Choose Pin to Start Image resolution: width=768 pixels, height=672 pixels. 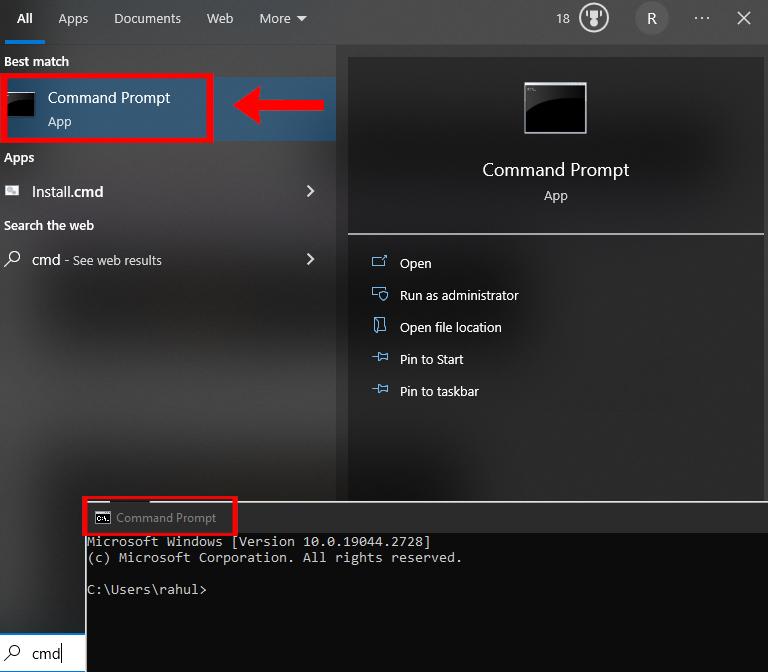pyautogui.click(x=432, y=360)
